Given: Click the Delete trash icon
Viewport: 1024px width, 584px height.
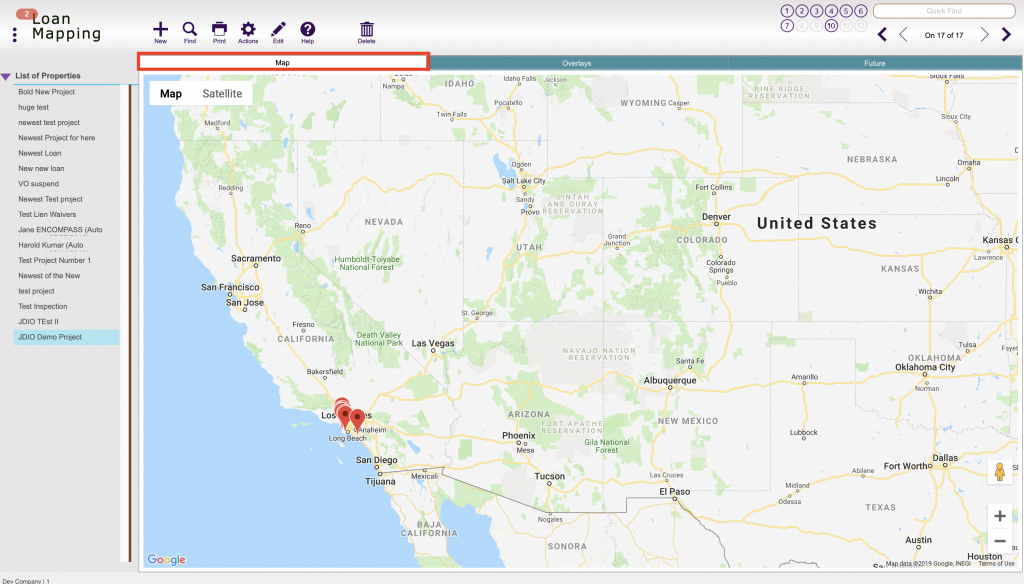Looking at the screenshot, I should pos(366,27).
